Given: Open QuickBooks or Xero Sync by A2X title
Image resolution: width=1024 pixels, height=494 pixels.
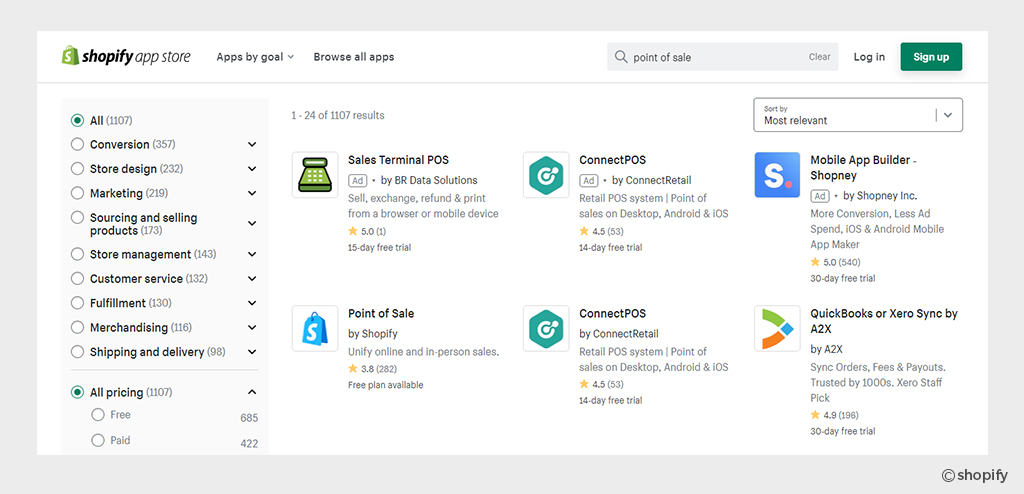Looking at the screenshot, I should click(884, 321).
